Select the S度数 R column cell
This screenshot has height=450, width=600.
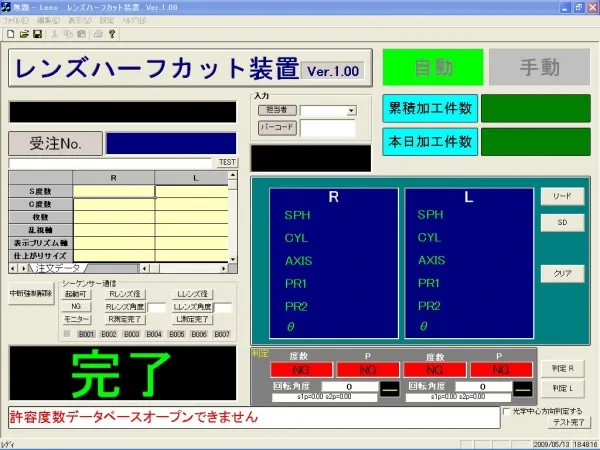[114, 191]
